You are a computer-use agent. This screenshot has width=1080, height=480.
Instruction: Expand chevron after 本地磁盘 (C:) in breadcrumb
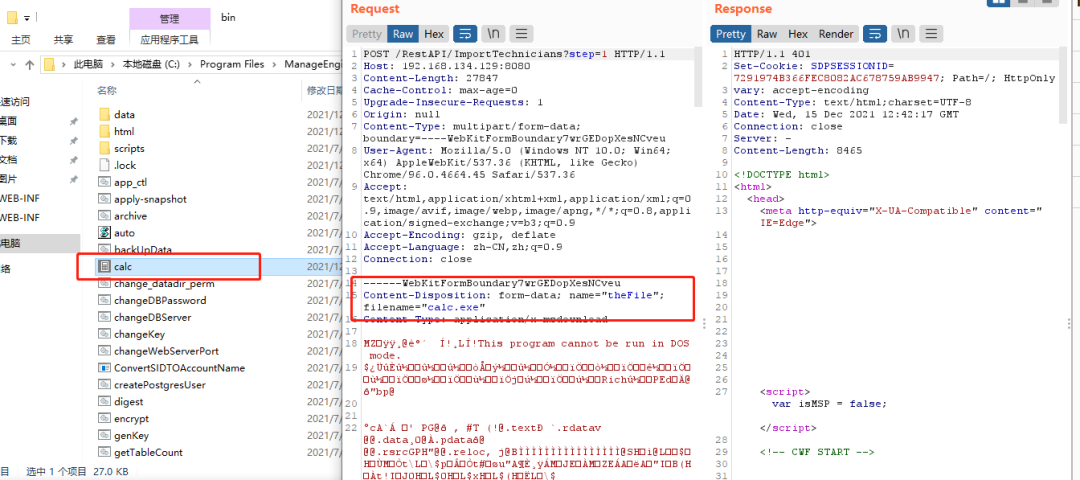click(190, 64)
